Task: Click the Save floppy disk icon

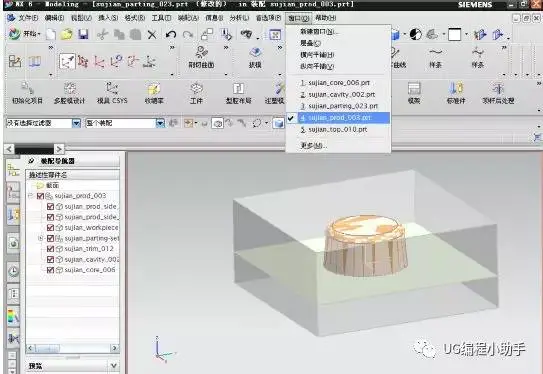Action: (x=83, y=34)
